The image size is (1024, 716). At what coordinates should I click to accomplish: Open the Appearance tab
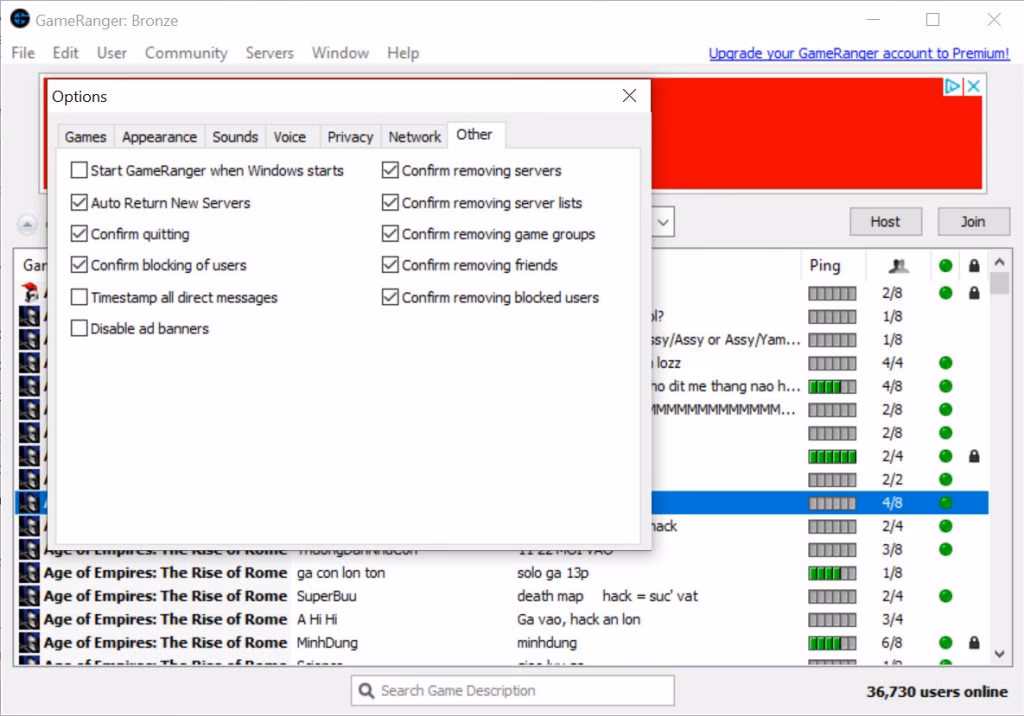tap(159, 137)
